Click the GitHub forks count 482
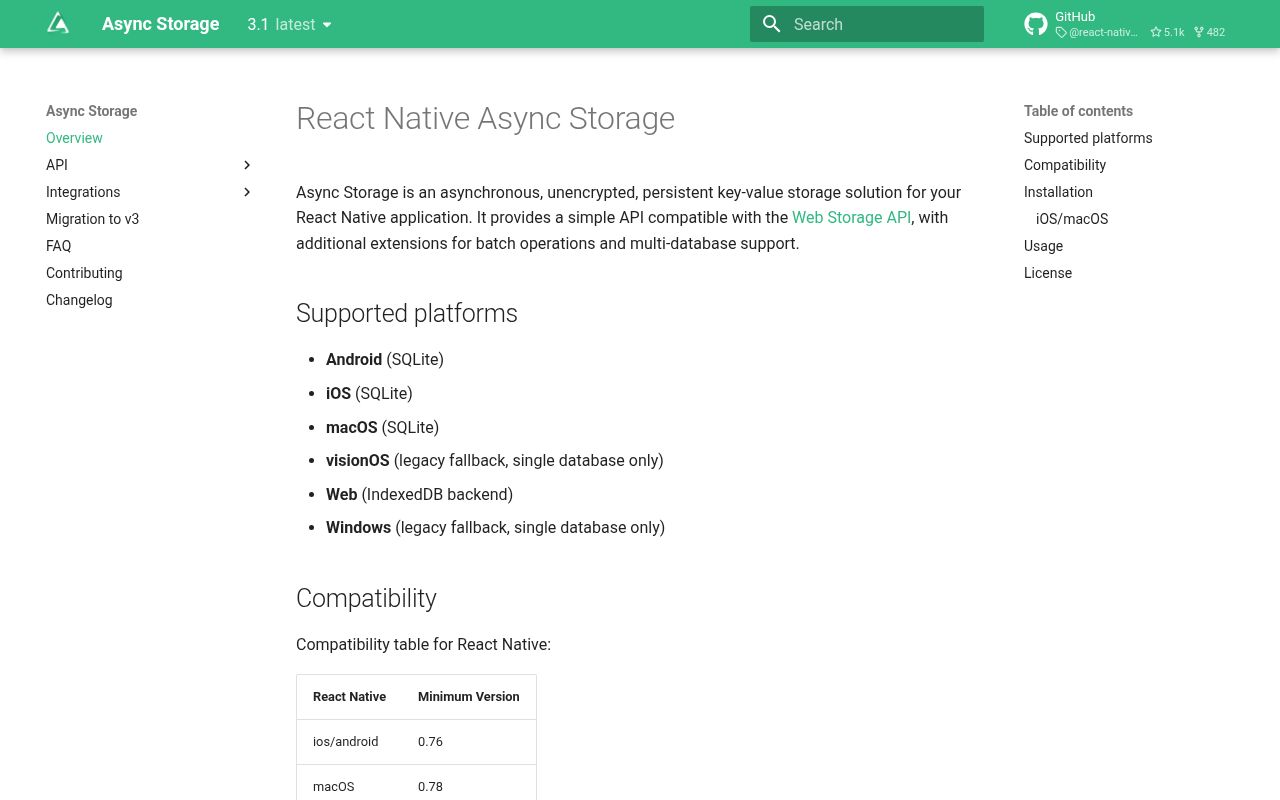 1209,32
